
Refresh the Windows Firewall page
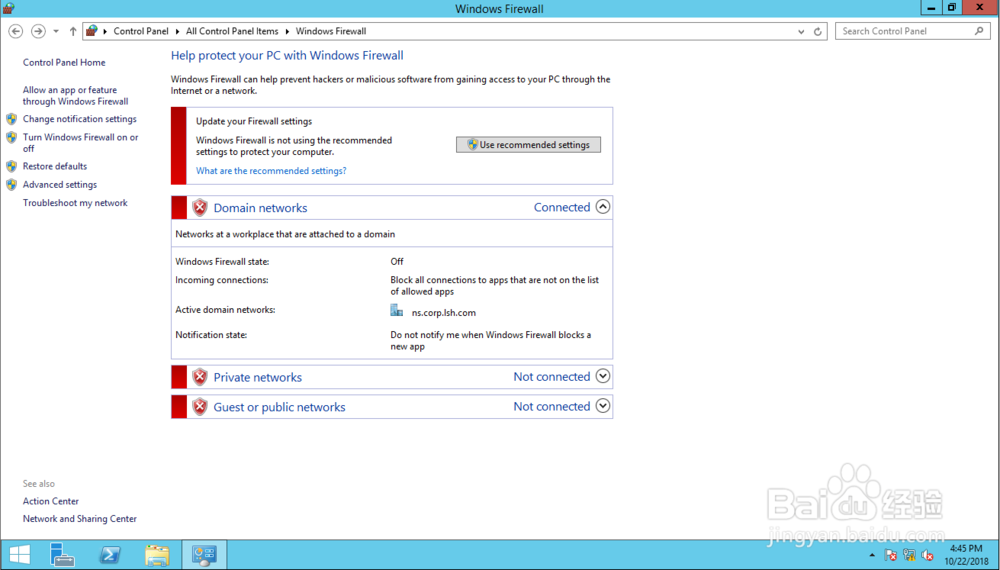pos(818,31)
